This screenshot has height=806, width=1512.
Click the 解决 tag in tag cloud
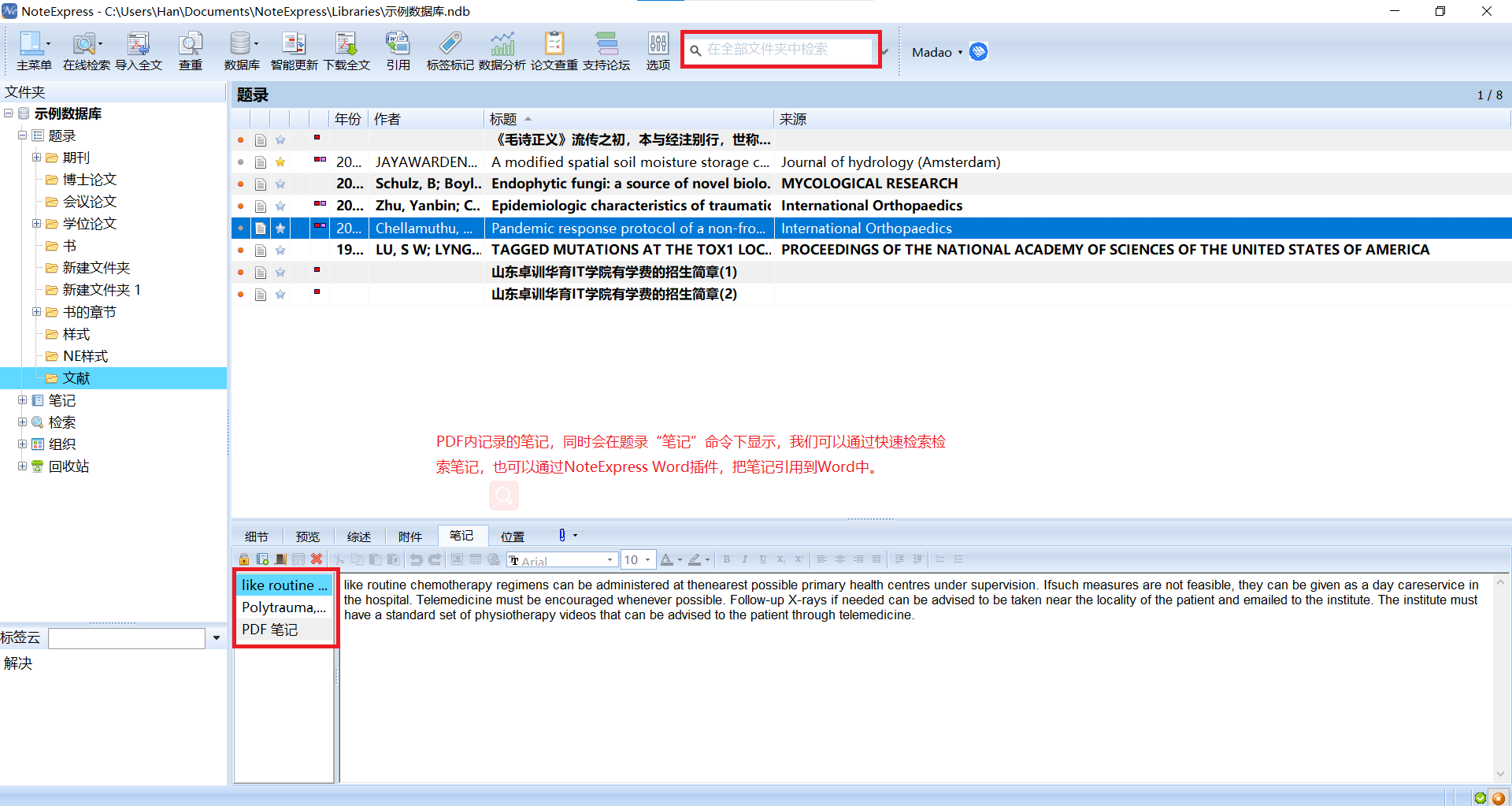coord(18,663)
